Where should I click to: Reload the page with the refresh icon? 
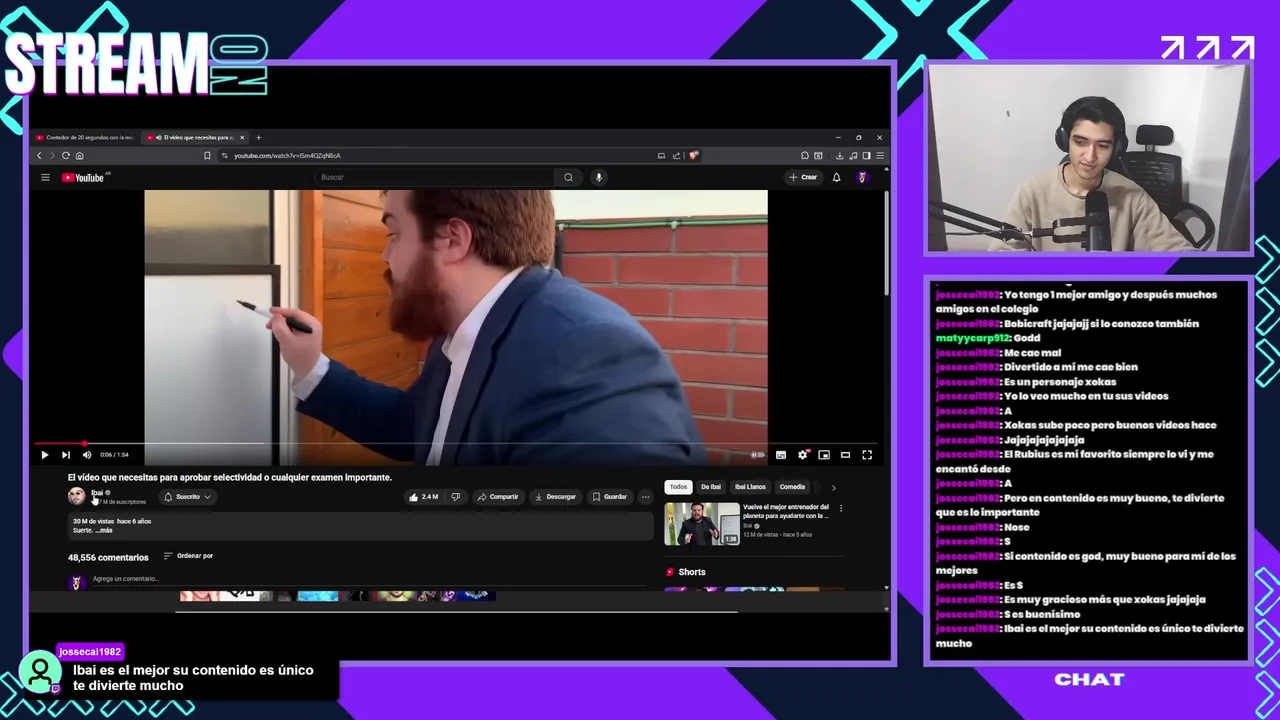point(66,155)
